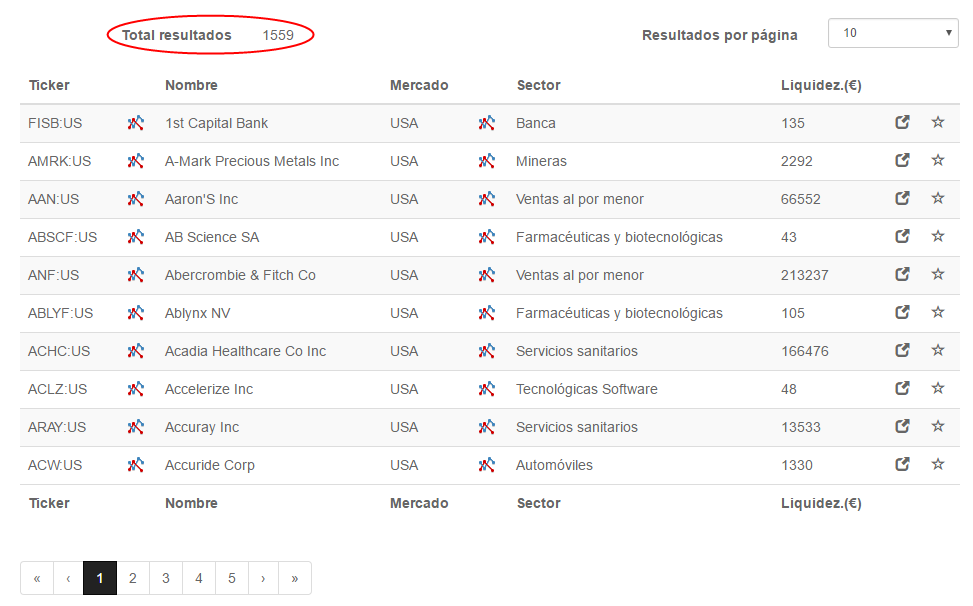Image resolution: width=973 pixels, height=606 pixels.
Task: Star Accuride Corp as favorite
Action: [x=938, y=463]
